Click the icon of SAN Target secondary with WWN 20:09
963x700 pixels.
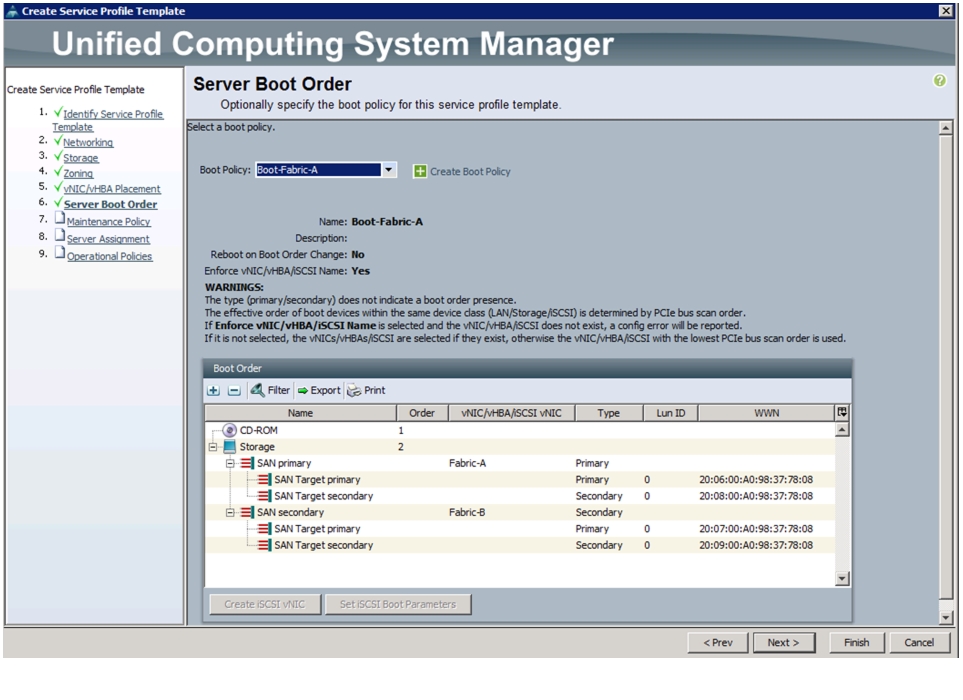264,545
